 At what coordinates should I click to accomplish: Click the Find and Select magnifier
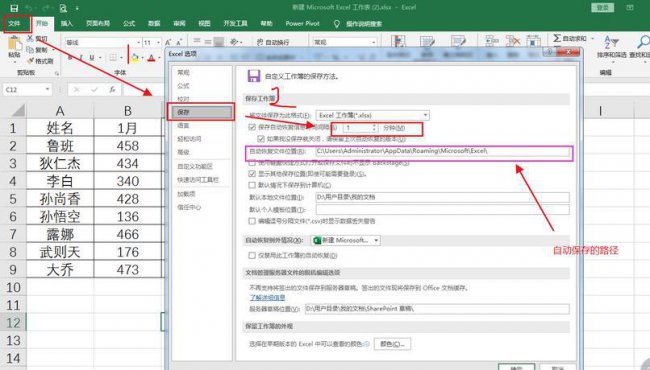[643, 42]
